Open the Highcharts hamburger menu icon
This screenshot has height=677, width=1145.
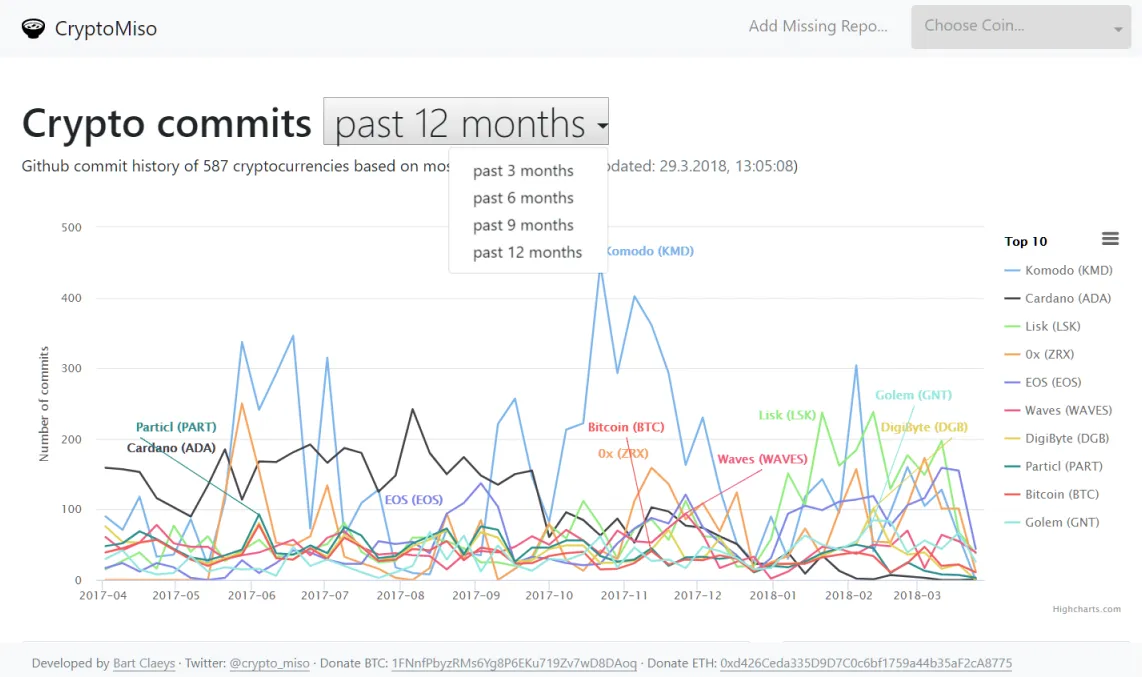pos(1110,239)
